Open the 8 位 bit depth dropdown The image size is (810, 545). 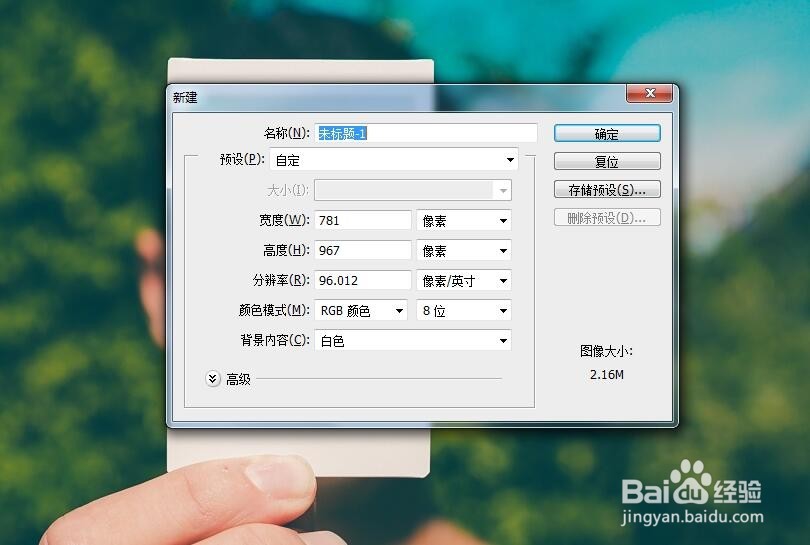point(464,310)
